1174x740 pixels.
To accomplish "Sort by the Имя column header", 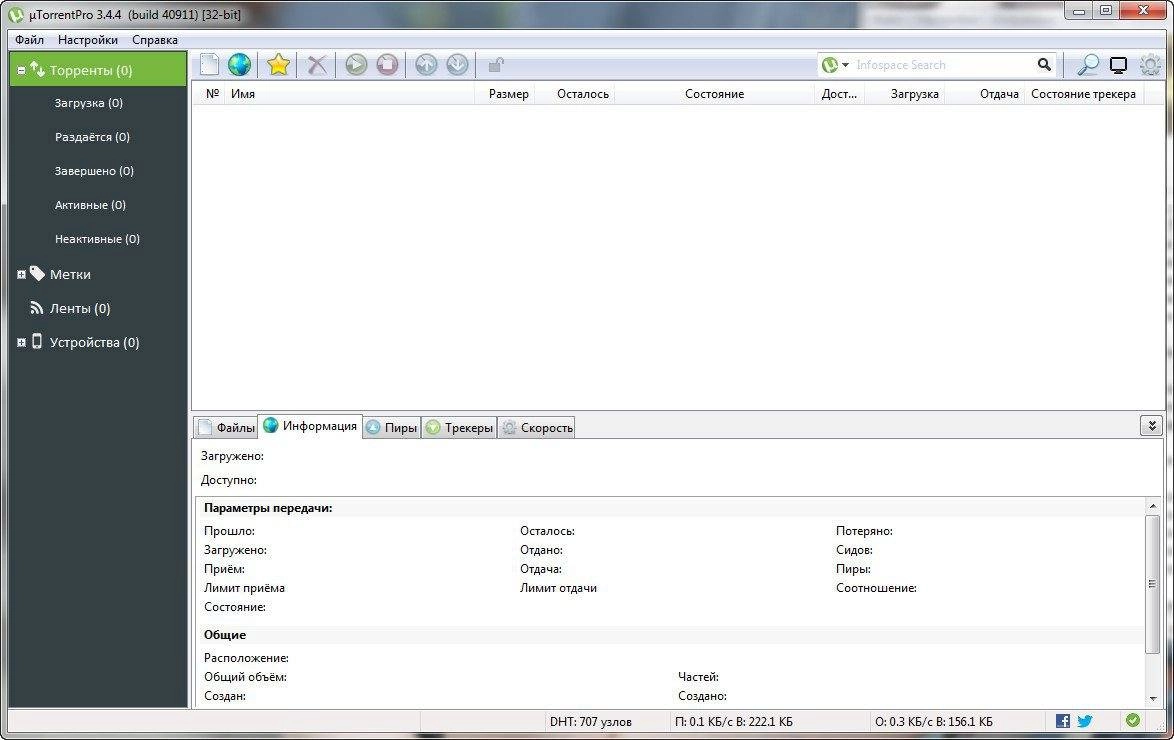I will pos(351,94).
